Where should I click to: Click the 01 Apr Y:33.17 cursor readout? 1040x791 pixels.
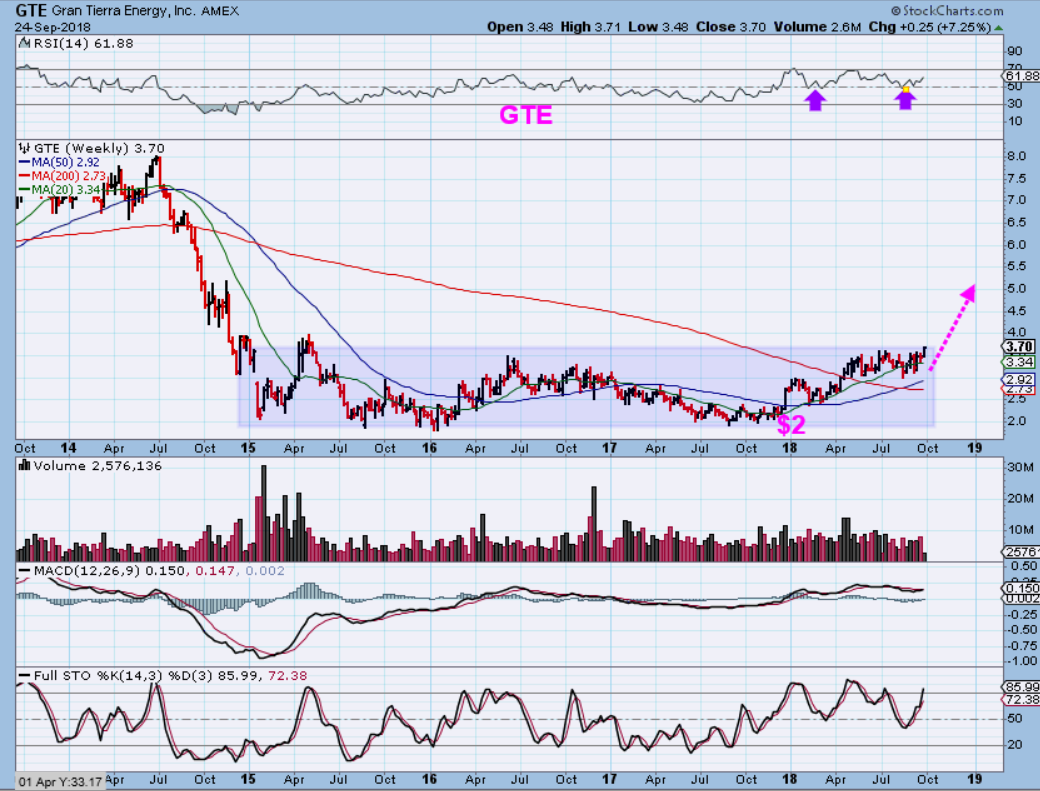60,782
